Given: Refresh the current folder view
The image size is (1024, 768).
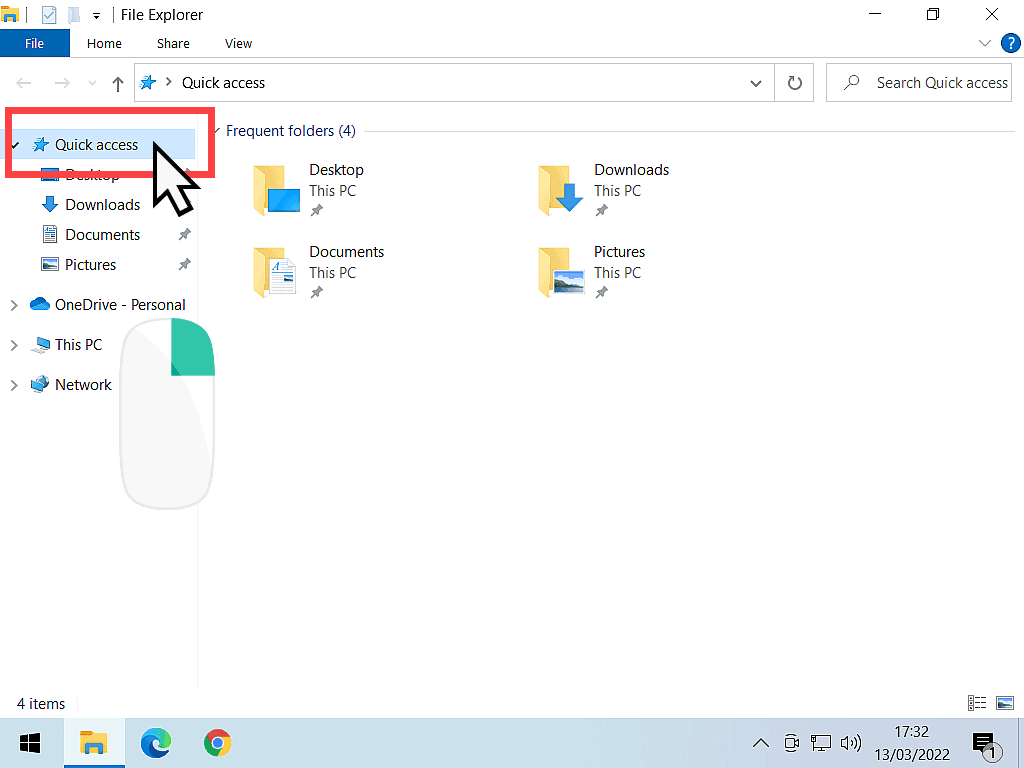Looking at the screenshot, I should [x=794, y=82].
